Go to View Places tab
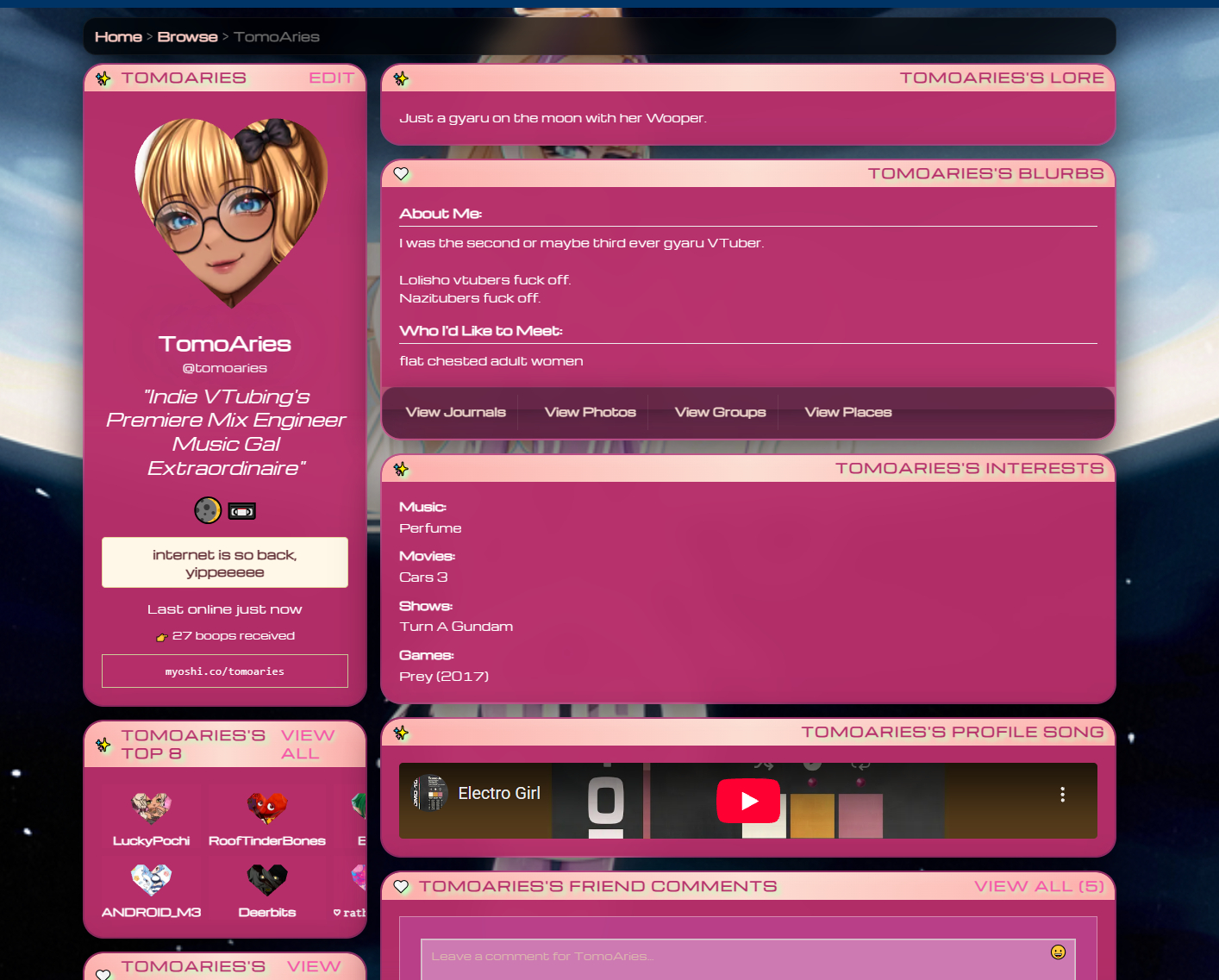Screen dimensions: 1219x980 847,412
